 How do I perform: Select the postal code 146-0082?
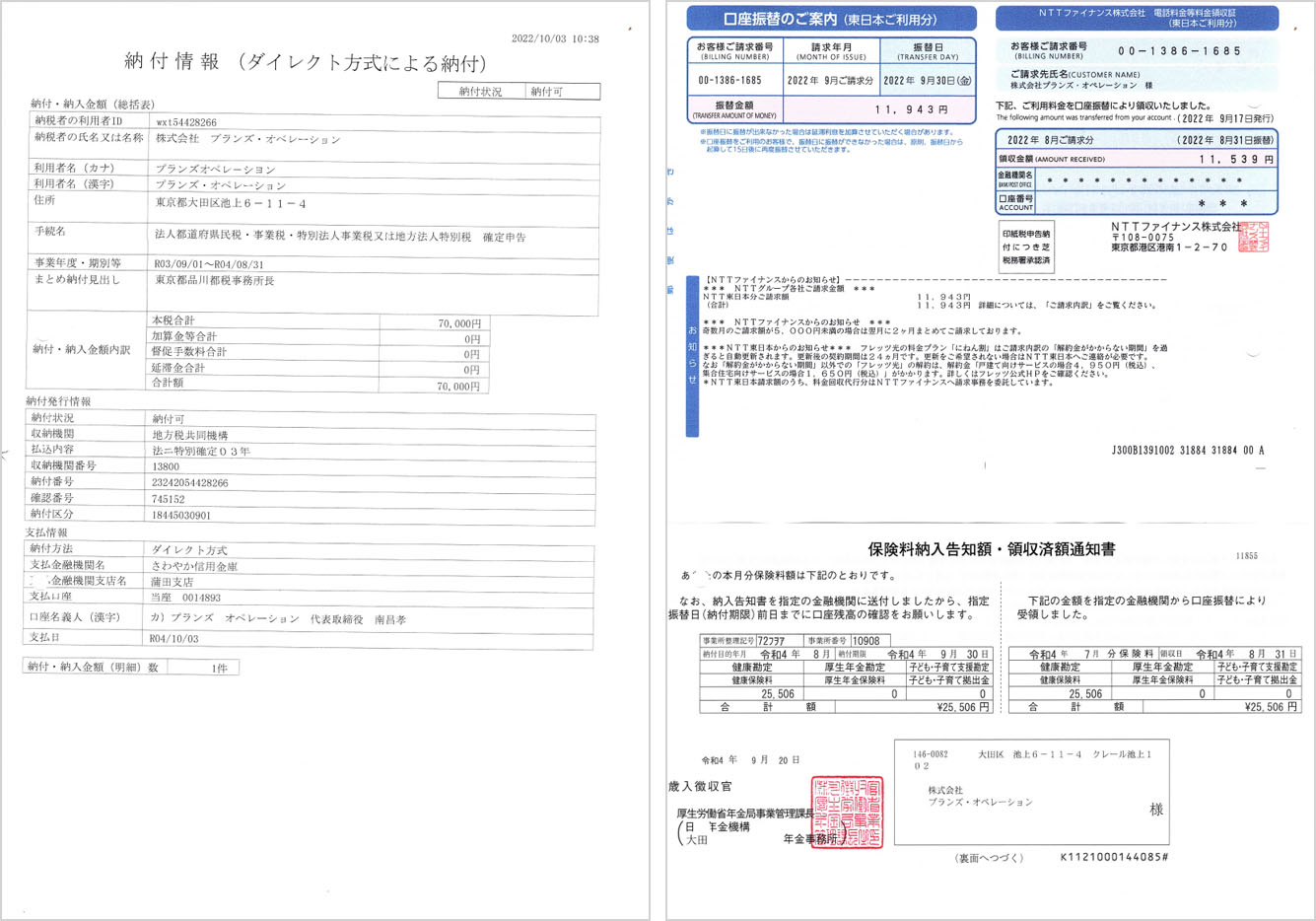click(930, 754)
